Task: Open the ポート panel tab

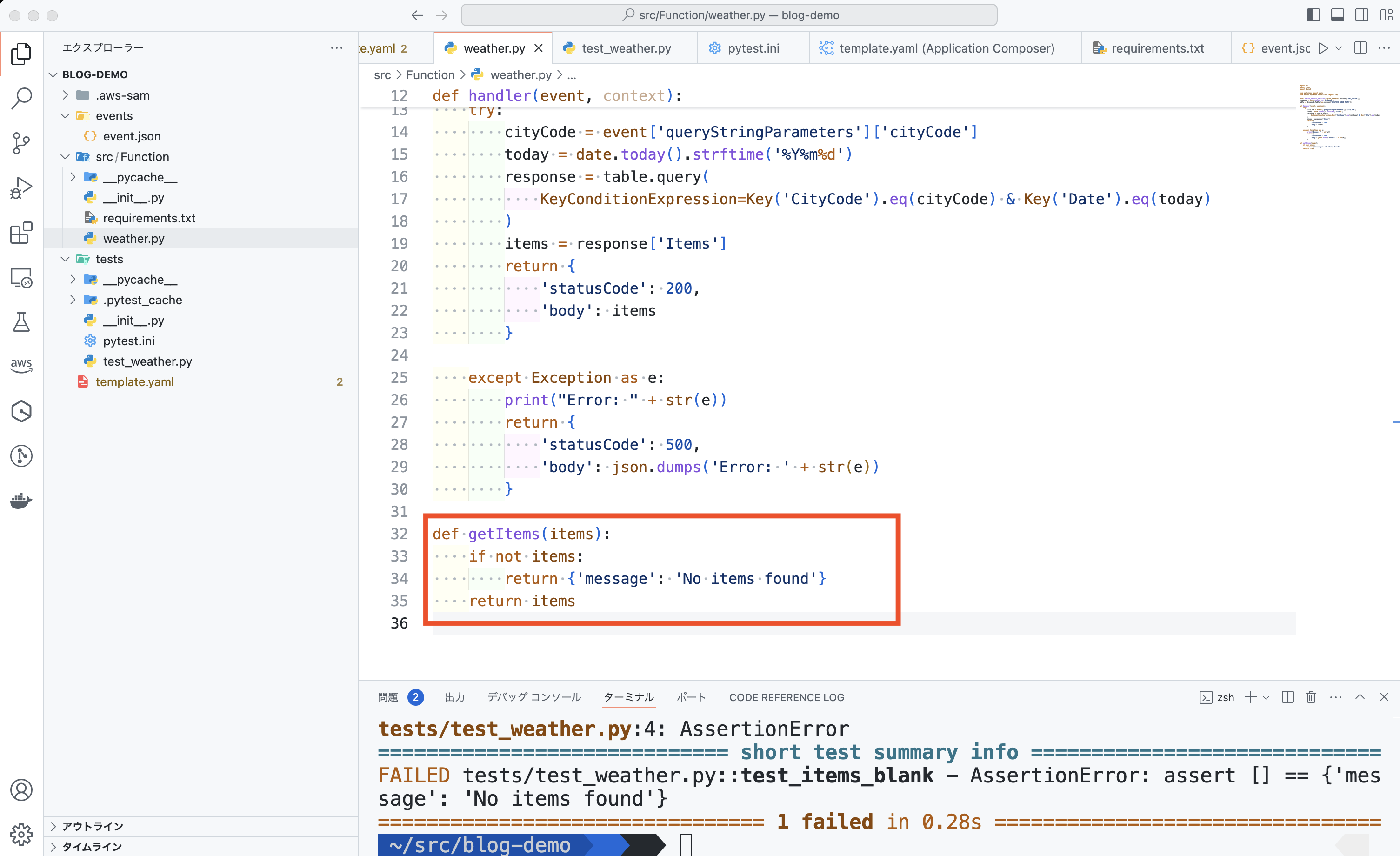Action: pyautogui.click(x=691, y=697)
